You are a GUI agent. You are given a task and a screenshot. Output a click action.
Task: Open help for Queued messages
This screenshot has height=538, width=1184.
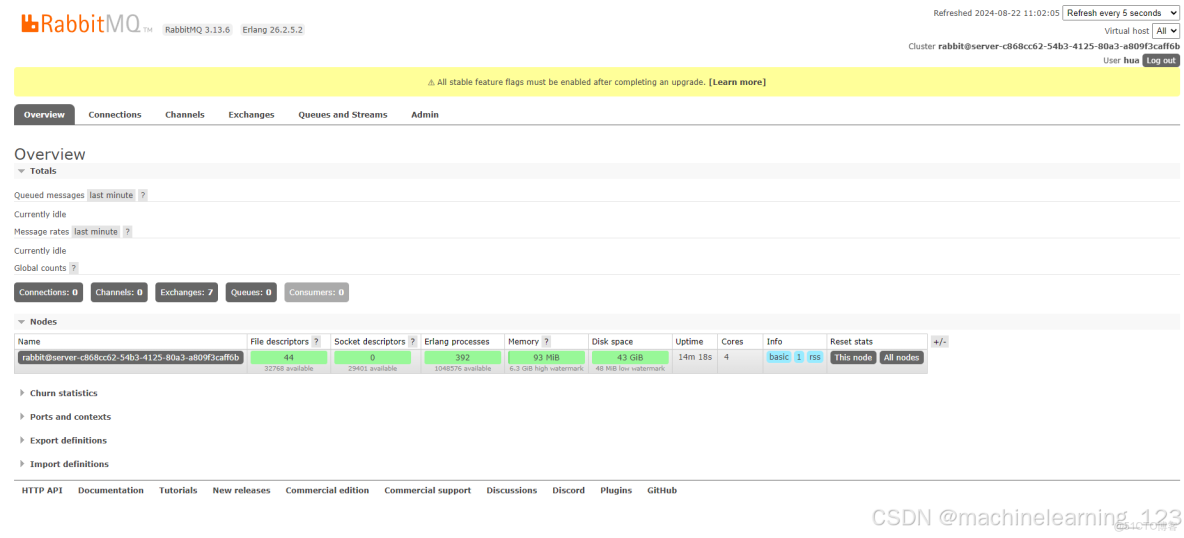(143, 195)
